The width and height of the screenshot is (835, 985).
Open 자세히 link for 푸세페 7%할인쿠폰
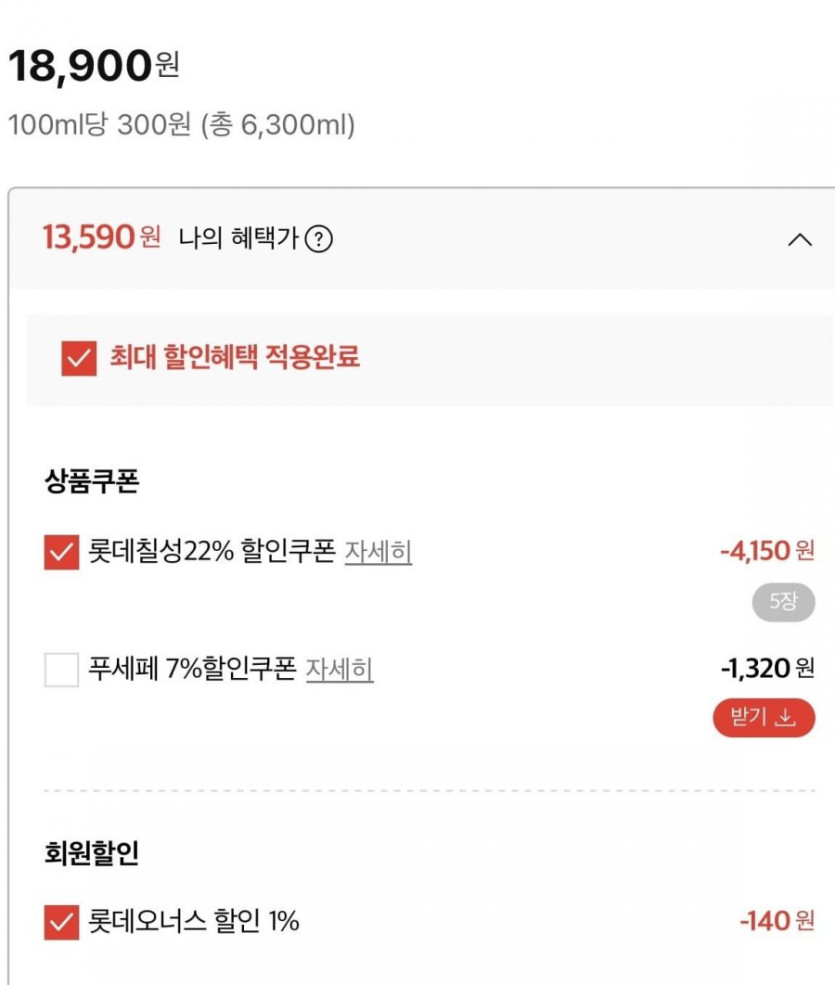[x=339, y=669]
